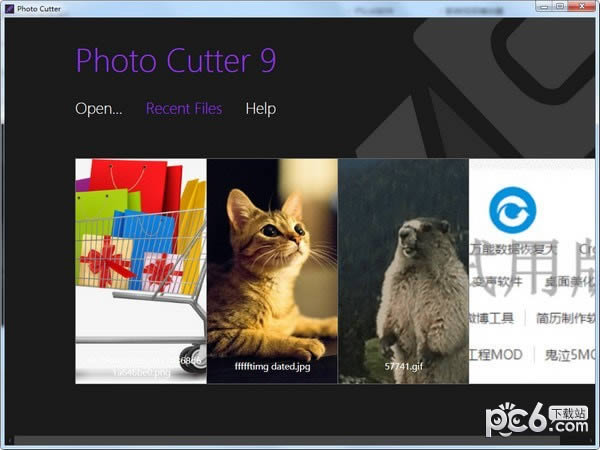
Task: Close the Photo Cutter window
Action: [x=582, y=6]
